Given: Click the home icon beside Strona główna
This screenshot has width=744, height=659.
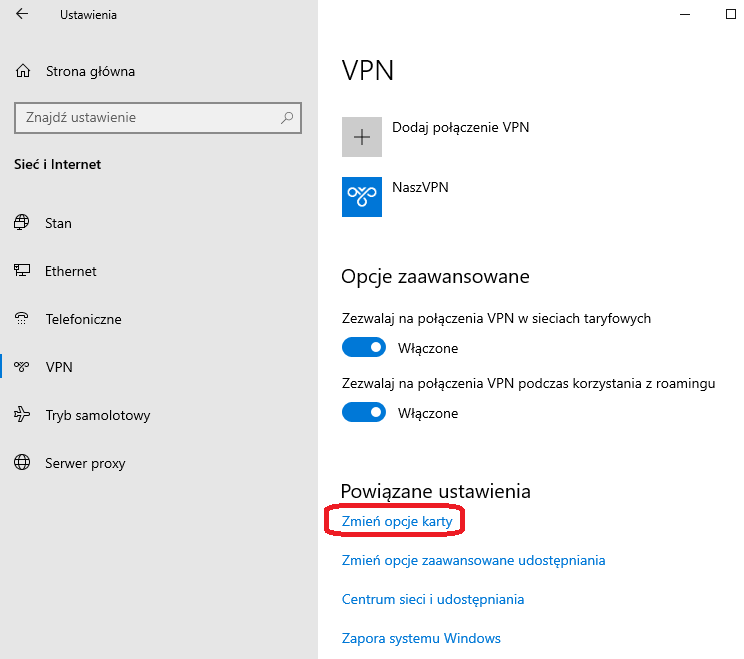Looking at the screenshot, I should (23, 71).
